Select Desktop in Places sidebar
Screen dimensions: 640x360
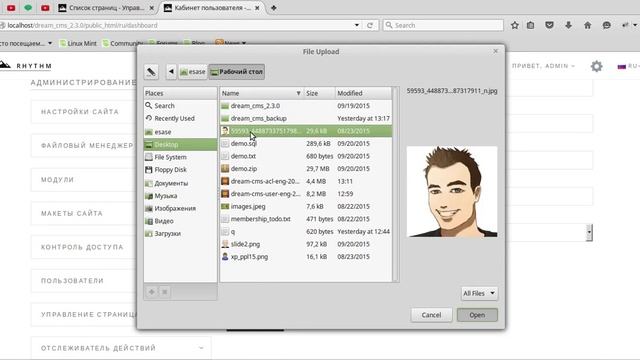pyautogui.click(x=180, y=144)
